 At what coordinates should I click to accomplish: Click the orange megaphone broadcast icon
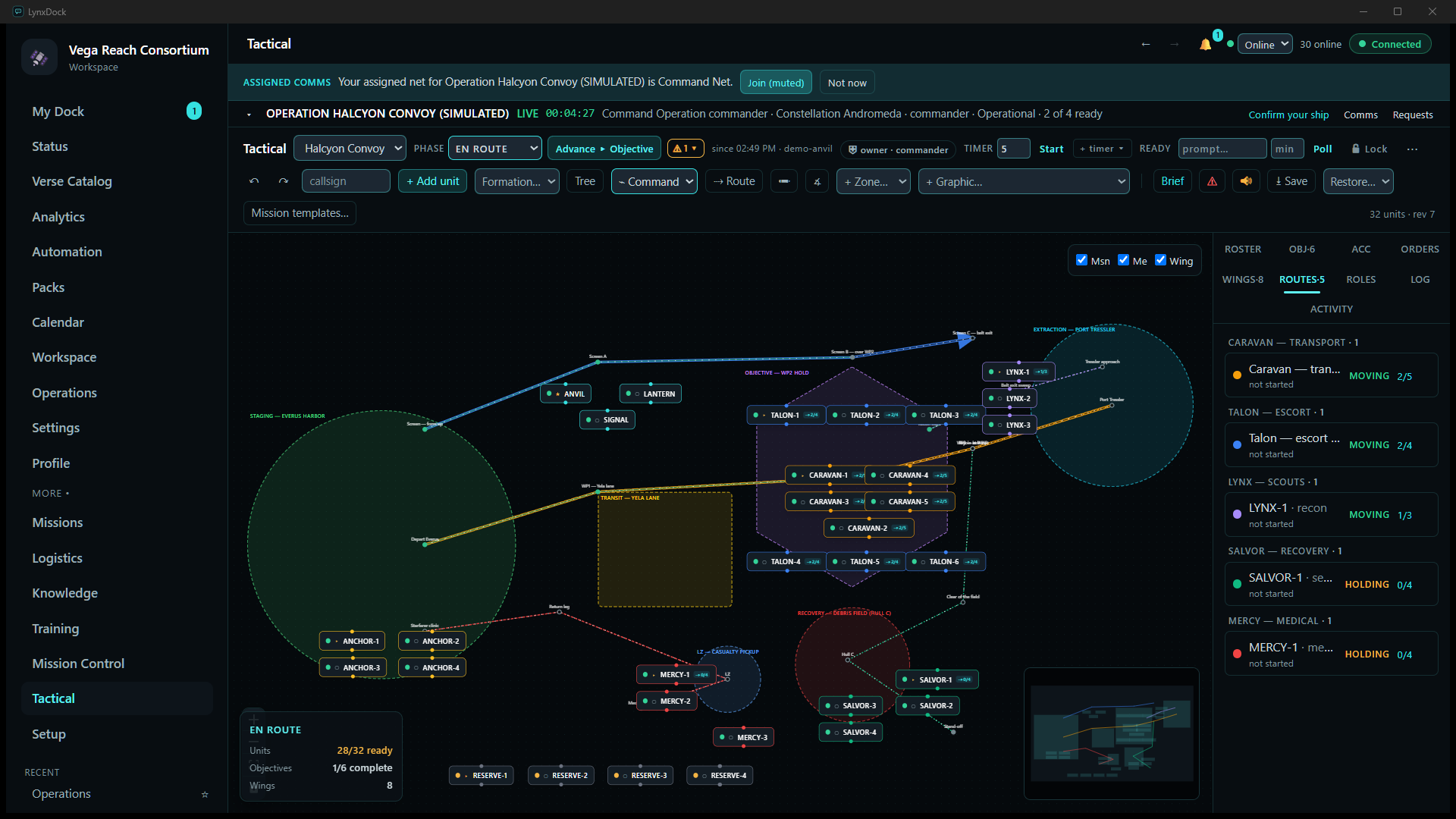pos(1246,181)
